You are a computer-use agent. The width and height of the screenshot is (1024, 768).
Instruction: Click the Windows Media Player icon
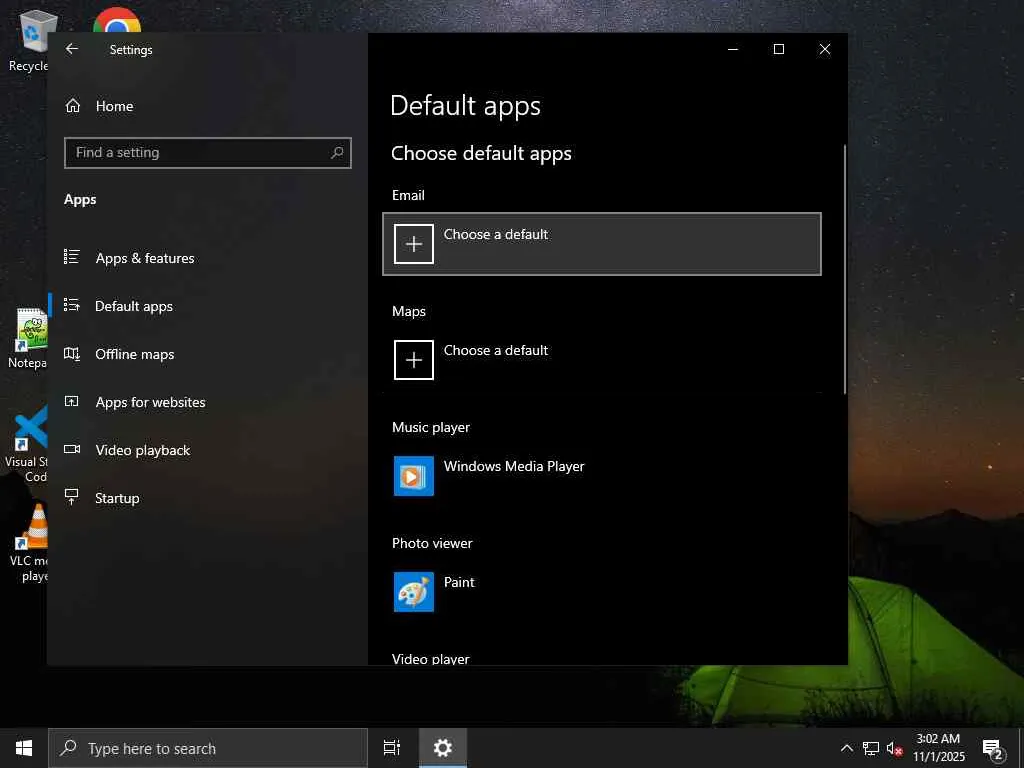[x=413, y=476]
